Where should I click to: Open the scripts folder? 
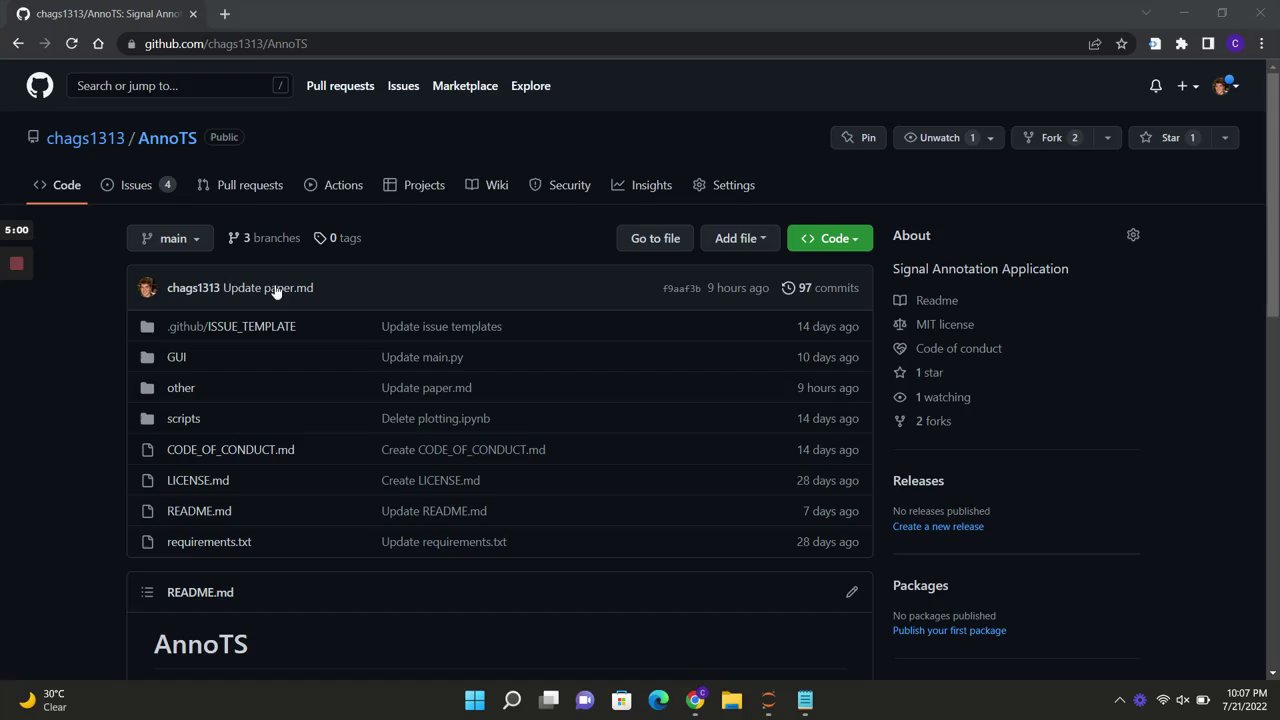coord(184,419)
